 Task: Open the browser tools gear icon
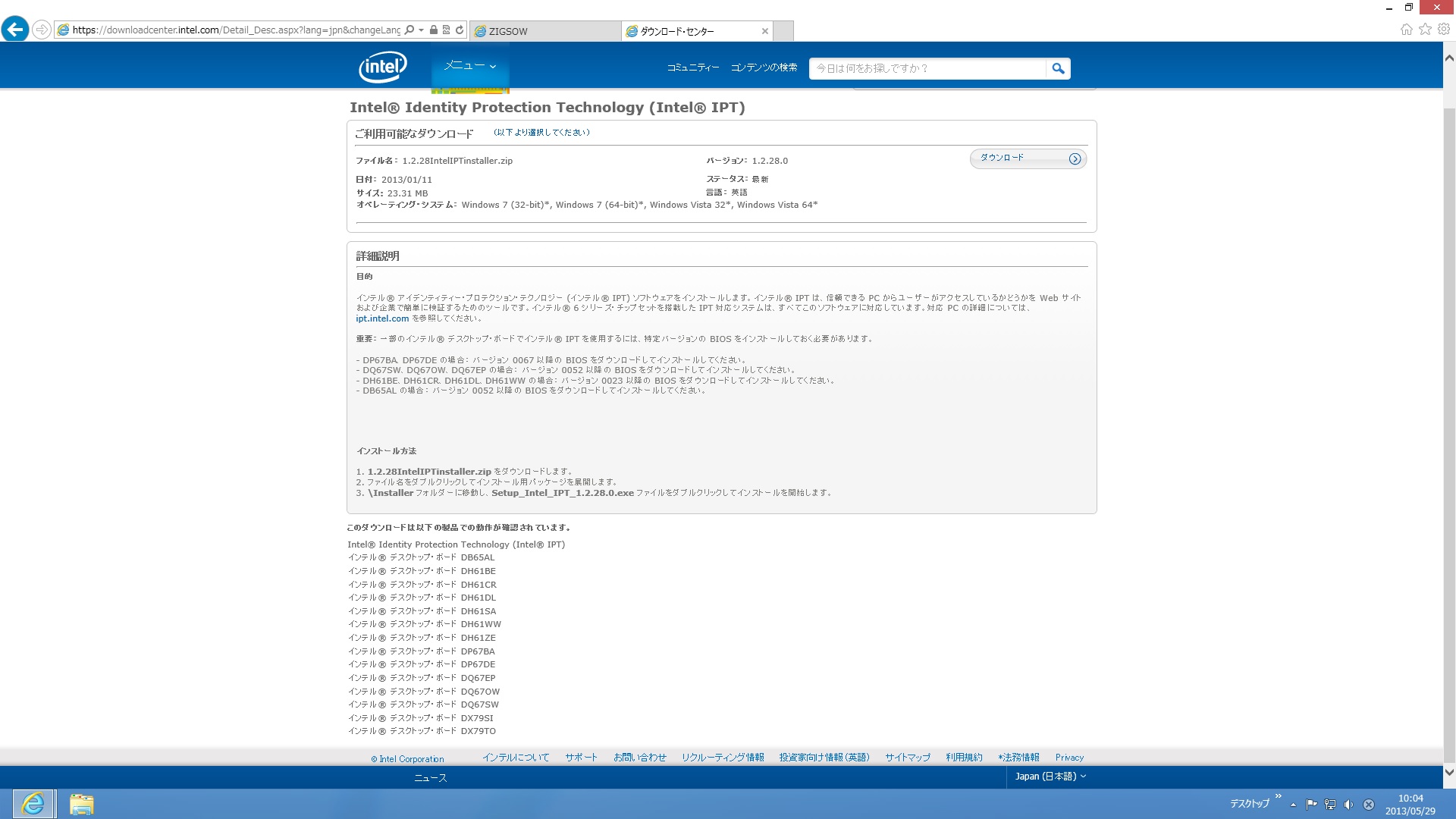[x=1444, y=30]
